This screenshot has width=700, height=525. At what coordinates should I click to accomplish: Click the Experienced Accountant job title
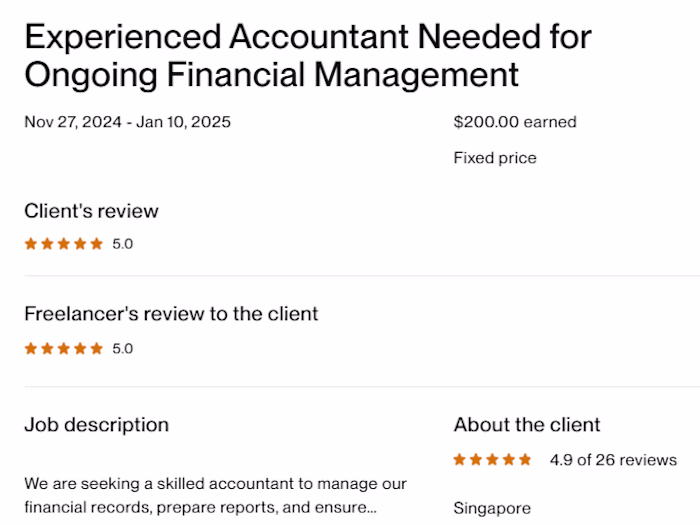(x=308, y=56)
